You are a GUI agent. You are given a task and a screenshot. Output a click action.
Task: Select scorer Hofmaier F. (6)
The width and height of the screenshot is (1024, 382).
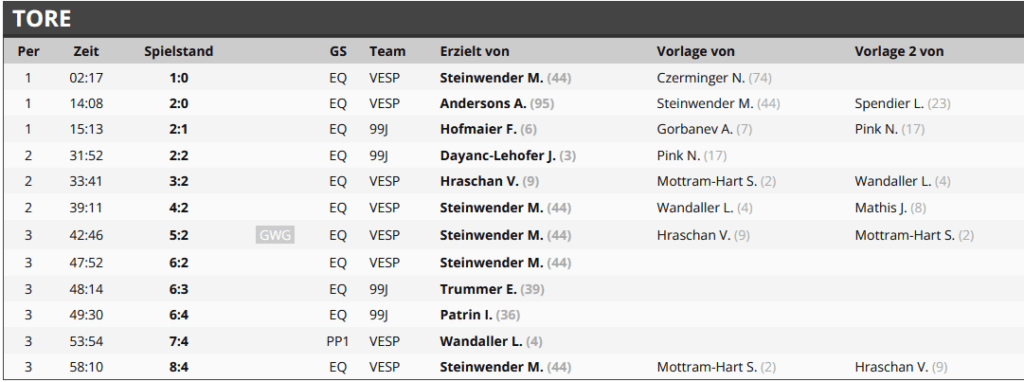pos(488,129)
